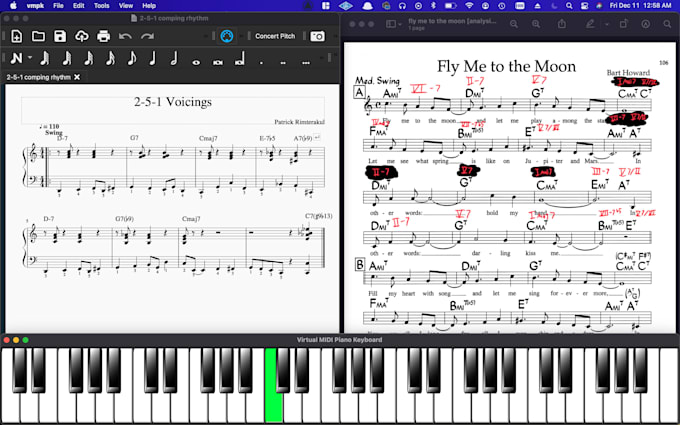Activate Preview highlight pen tool

pyautogui.click(x=590, y=24)
